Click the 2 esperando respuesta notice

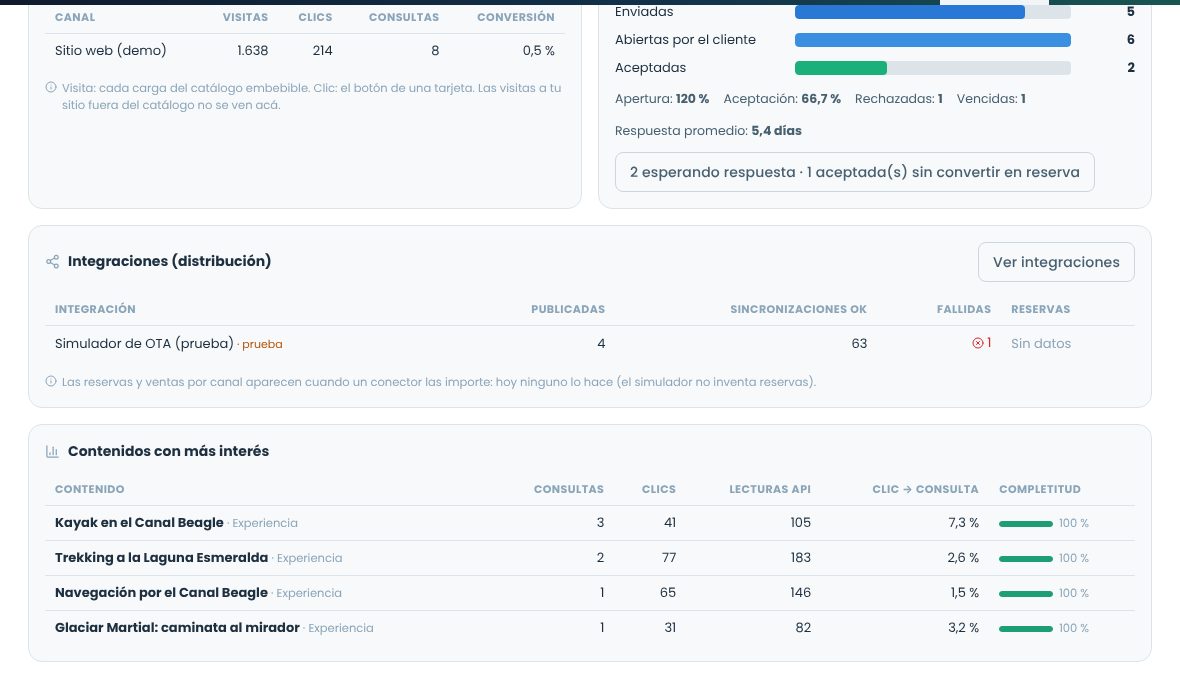[854, 172]
